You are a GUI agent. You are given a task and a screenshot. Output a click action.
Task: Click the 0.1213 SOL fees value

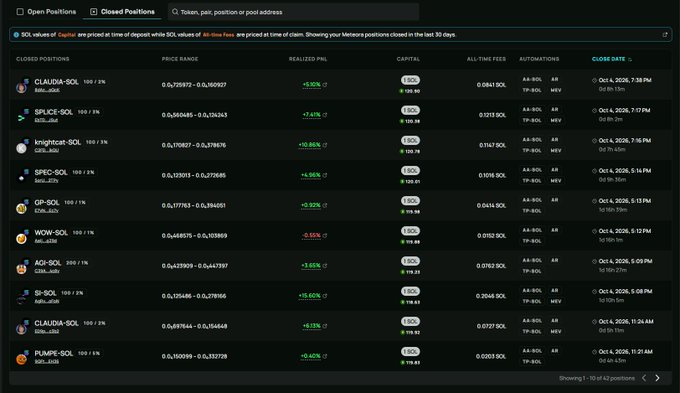click(492, 115)
